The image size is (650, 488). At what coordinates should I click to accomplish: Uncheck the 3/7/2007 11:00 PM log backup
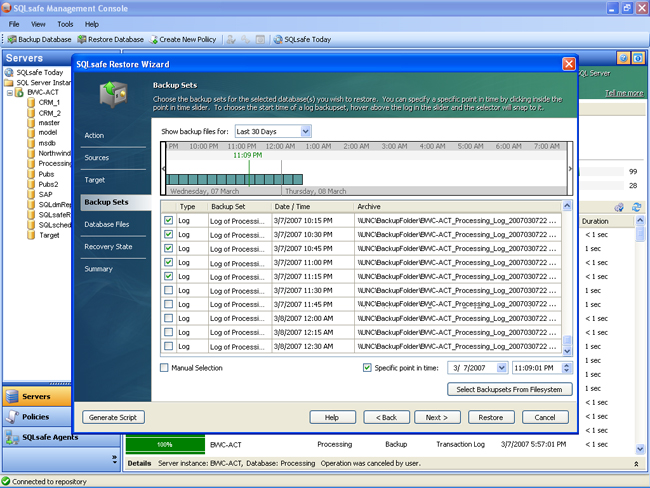[168, 262]
